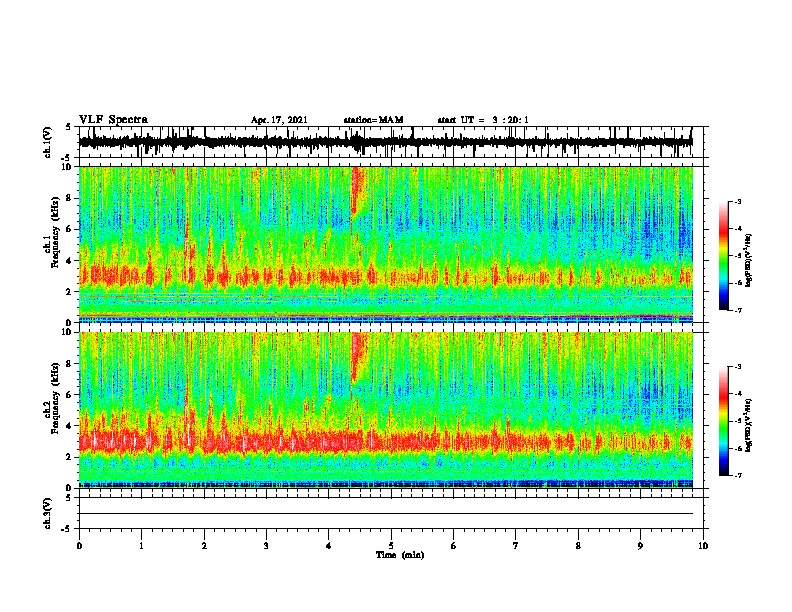Click the ch.1 "Frequency (kHz)" axis label
This screenshot has height=612, width=792.
tap(55, 232)
